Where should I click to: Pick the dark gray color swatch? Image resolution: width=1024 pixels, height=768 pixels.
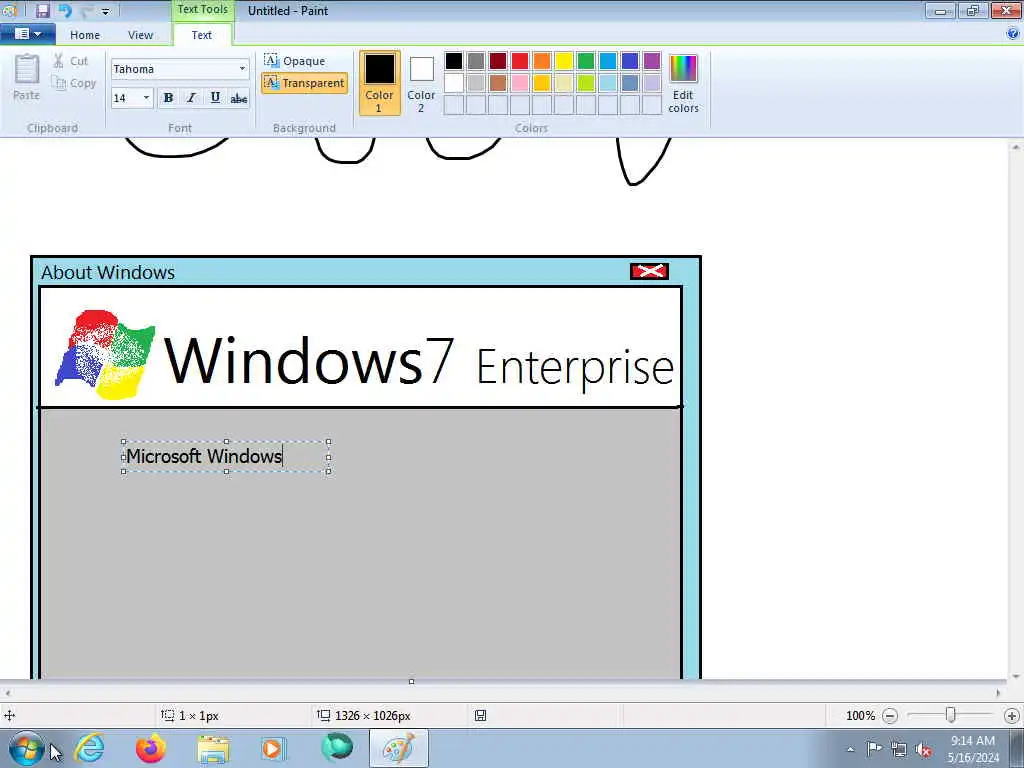click(x=476, y=61)
